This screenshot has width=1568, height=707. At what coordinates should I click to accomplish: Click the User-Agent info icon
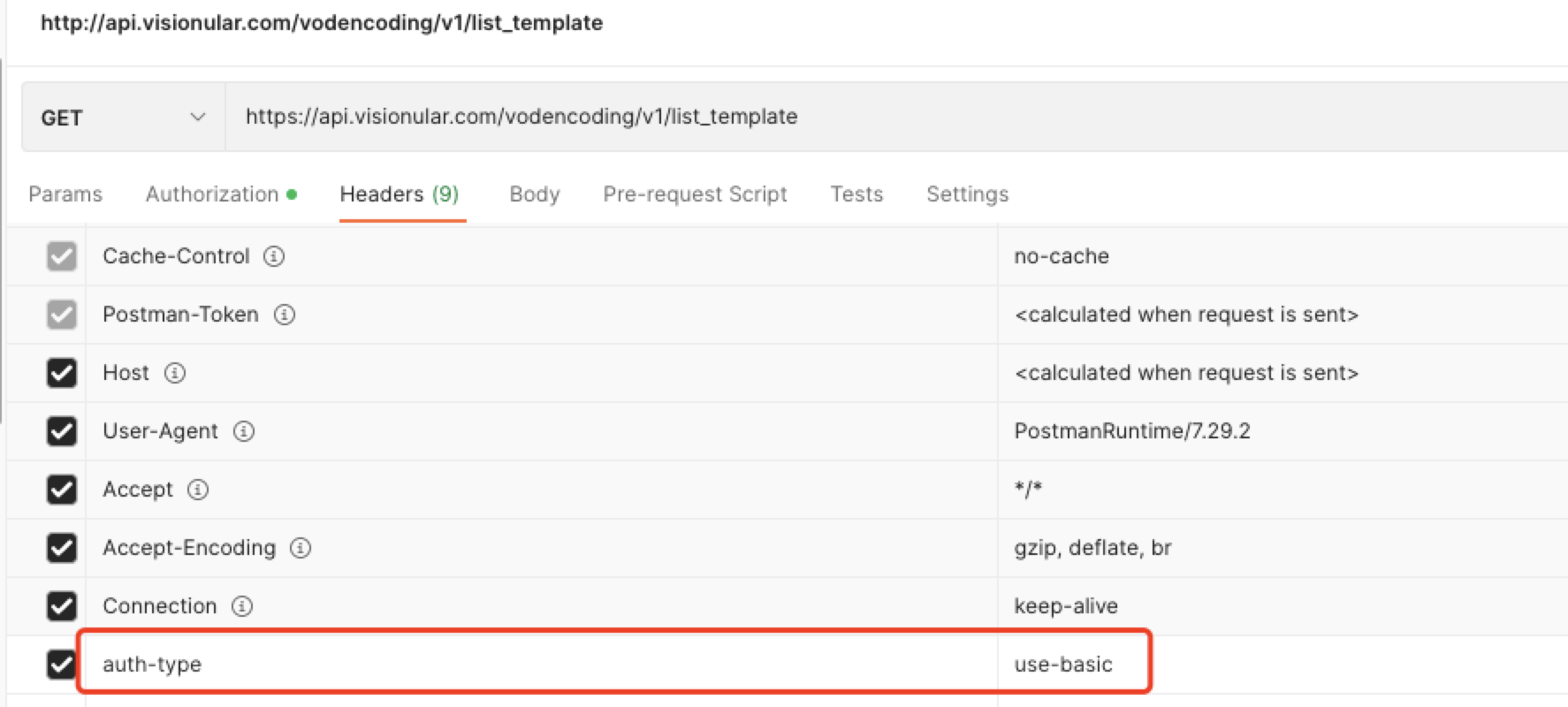243,431
